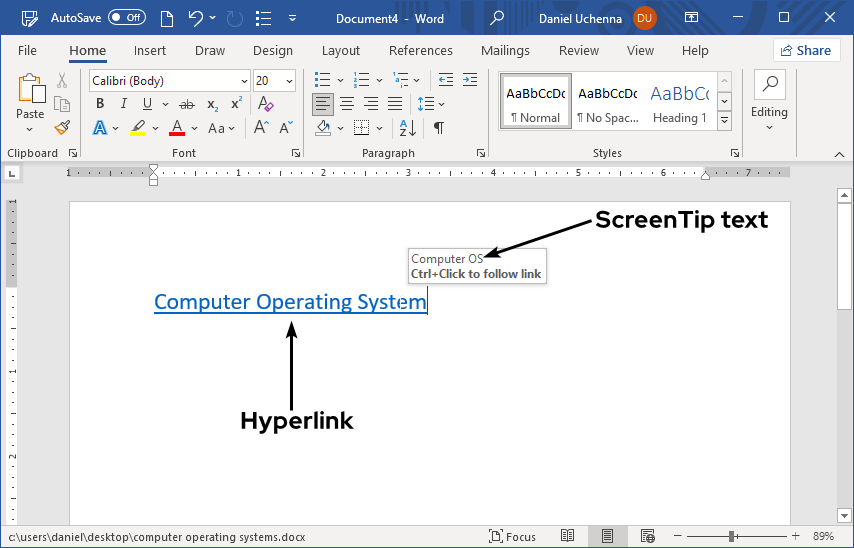854x548 pixels.
Task: Click the Numbering list icon
Action: click(361, 80)
